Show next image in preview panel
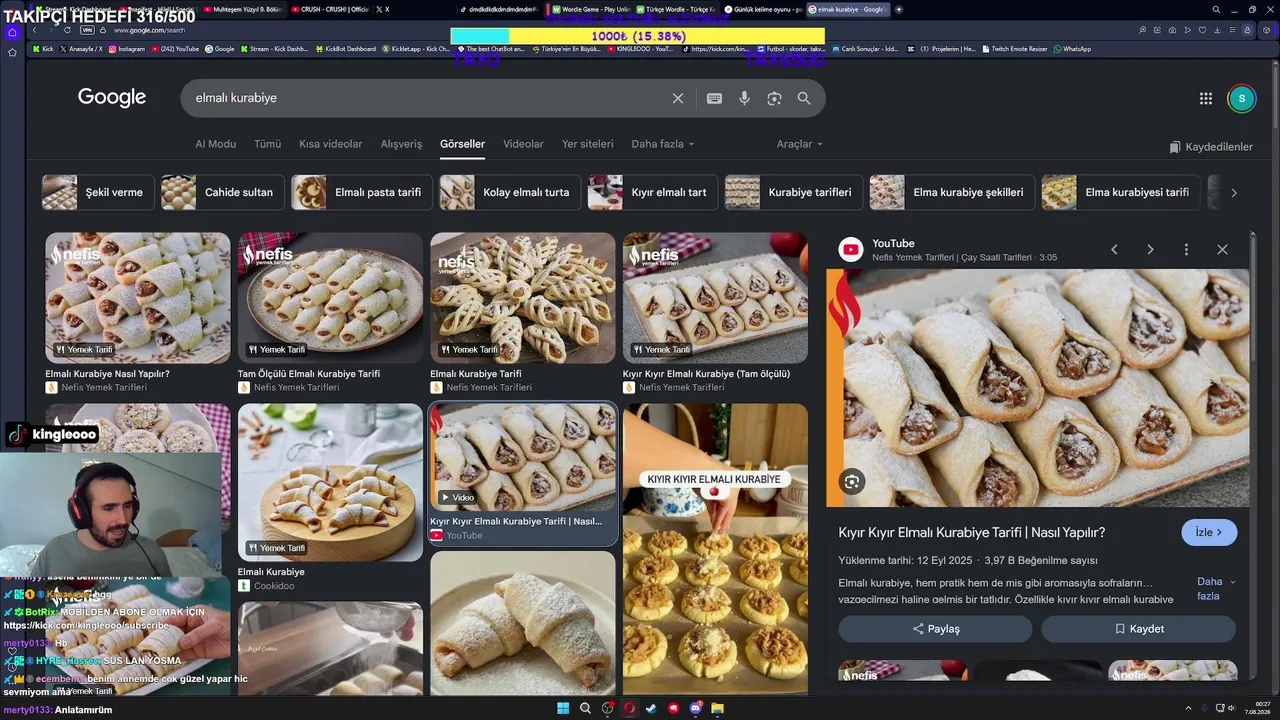Viewport: 1280px width, 720px height. (x=1150, y=249)
